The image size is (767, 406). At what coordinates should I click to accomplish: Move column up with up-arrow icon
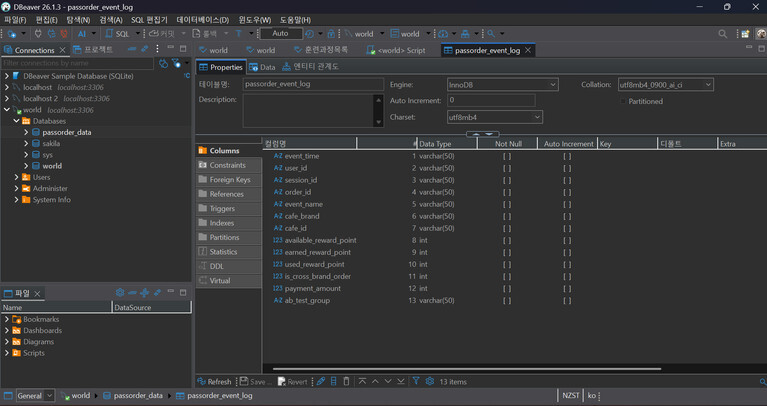point(375,381)
